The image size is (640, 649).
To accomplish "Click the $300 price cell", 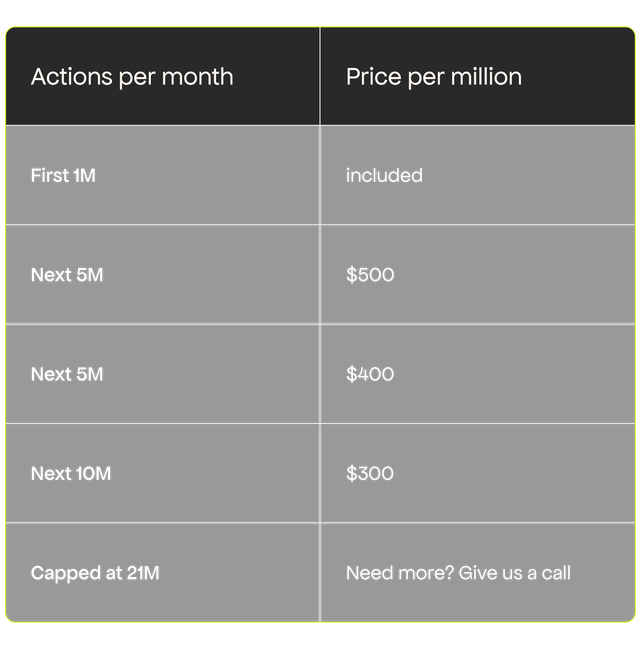I will coord(370,473).
